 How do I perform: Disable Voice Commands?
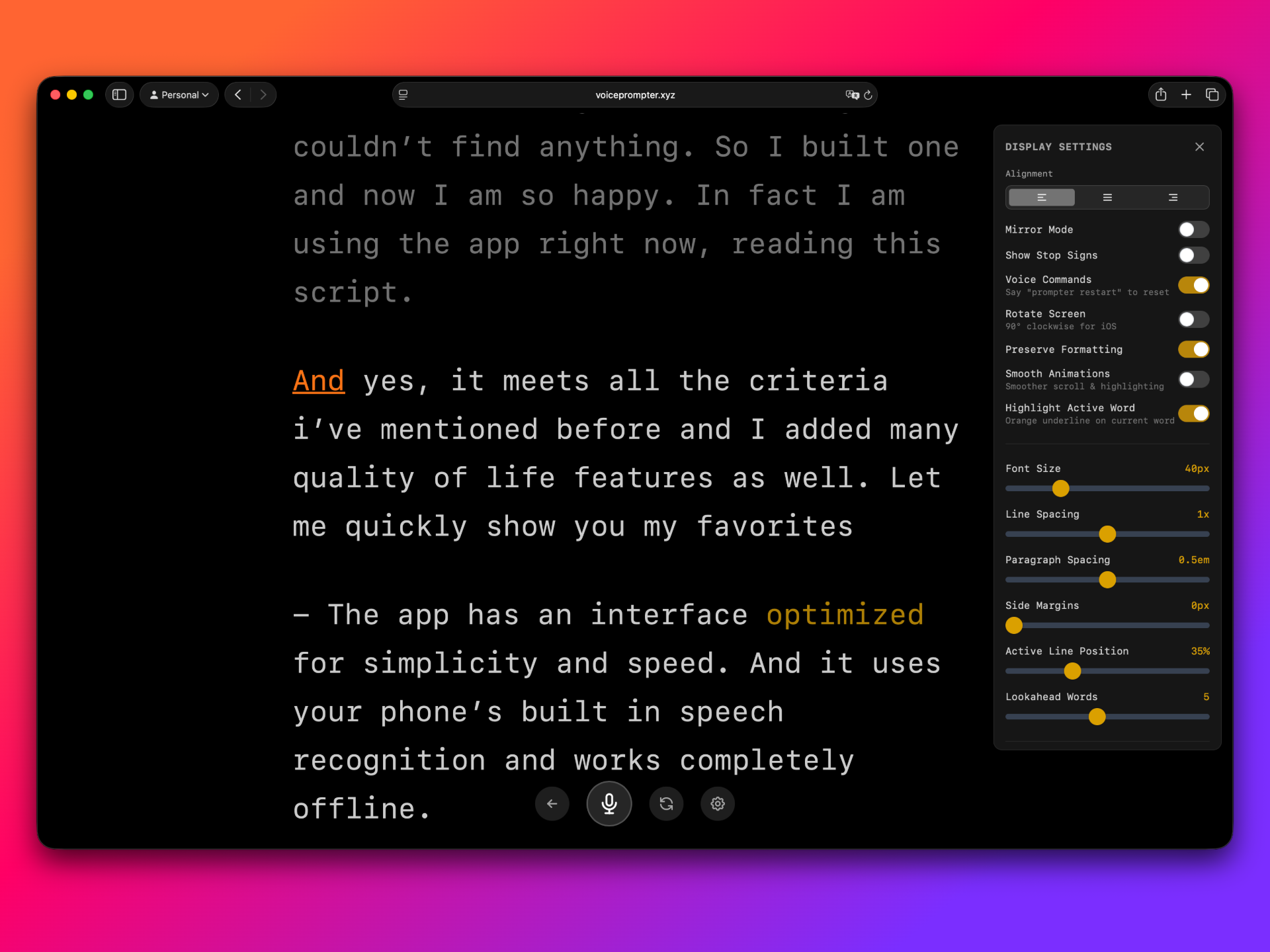click(x=1194, y=285)
